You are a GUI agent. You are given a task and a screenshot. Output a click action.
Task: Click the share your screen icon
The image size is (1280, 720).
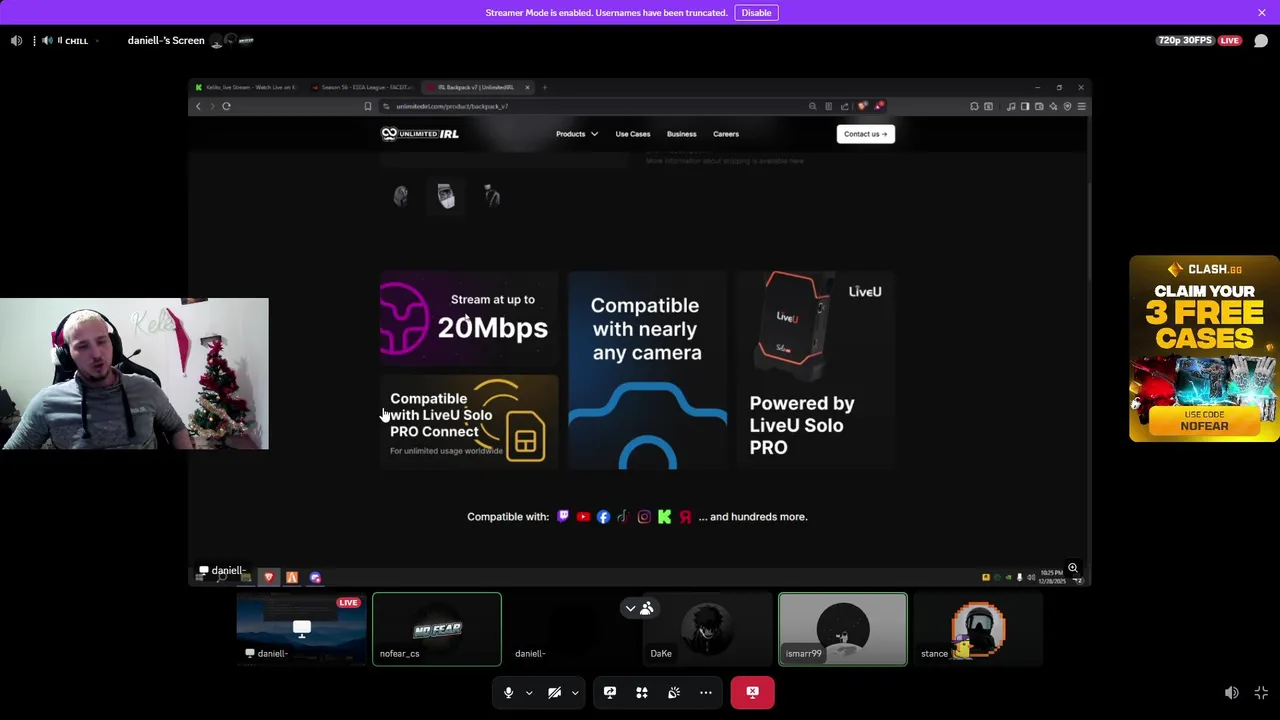(610, 692)
